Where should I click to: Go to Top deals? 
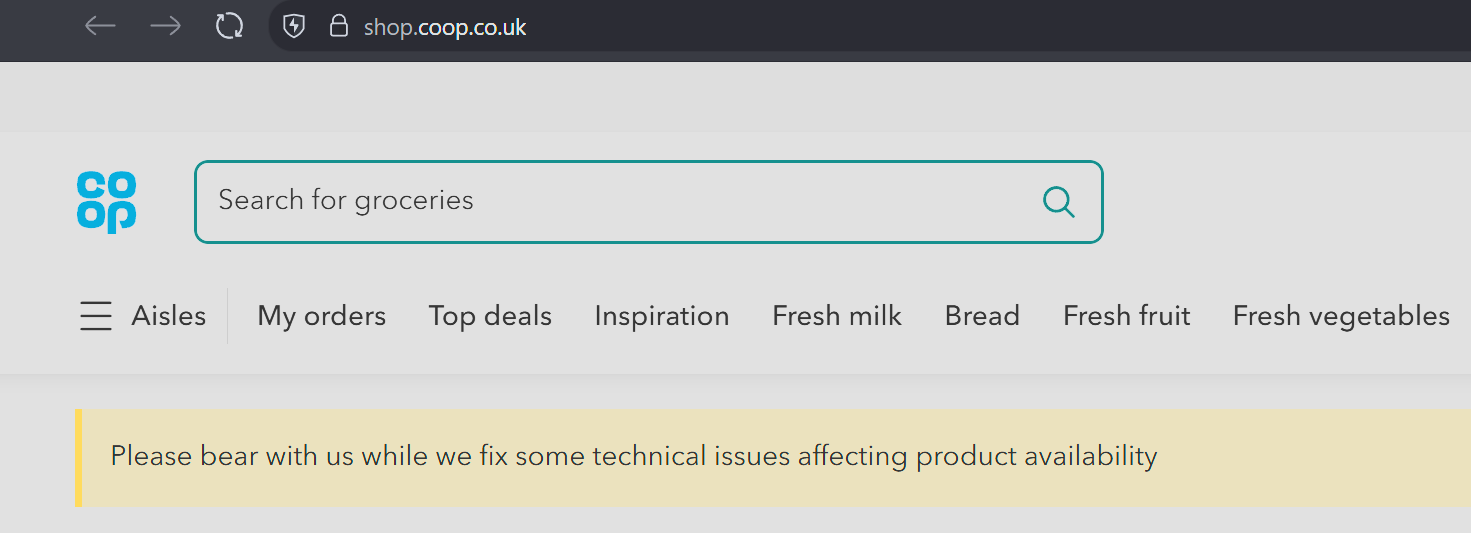490,316
